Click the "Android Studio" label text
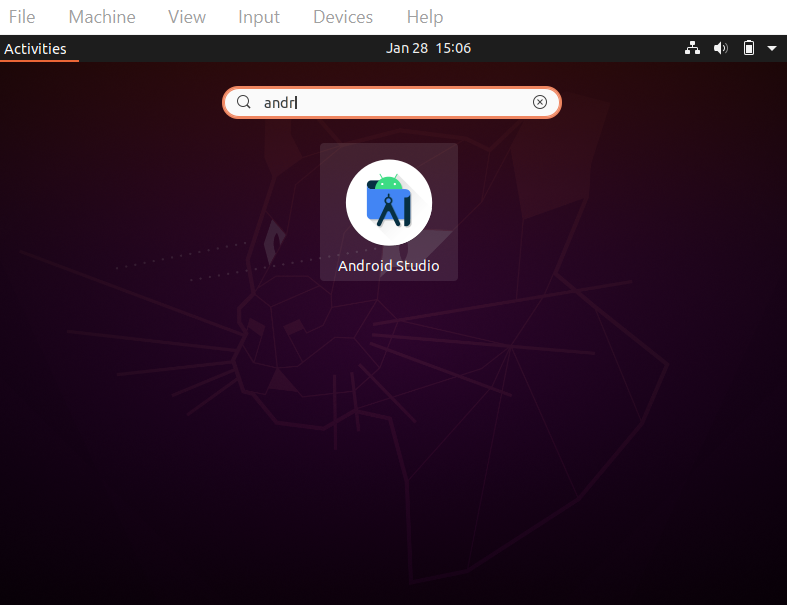This screenshot has height=605, width=787. 388,266
